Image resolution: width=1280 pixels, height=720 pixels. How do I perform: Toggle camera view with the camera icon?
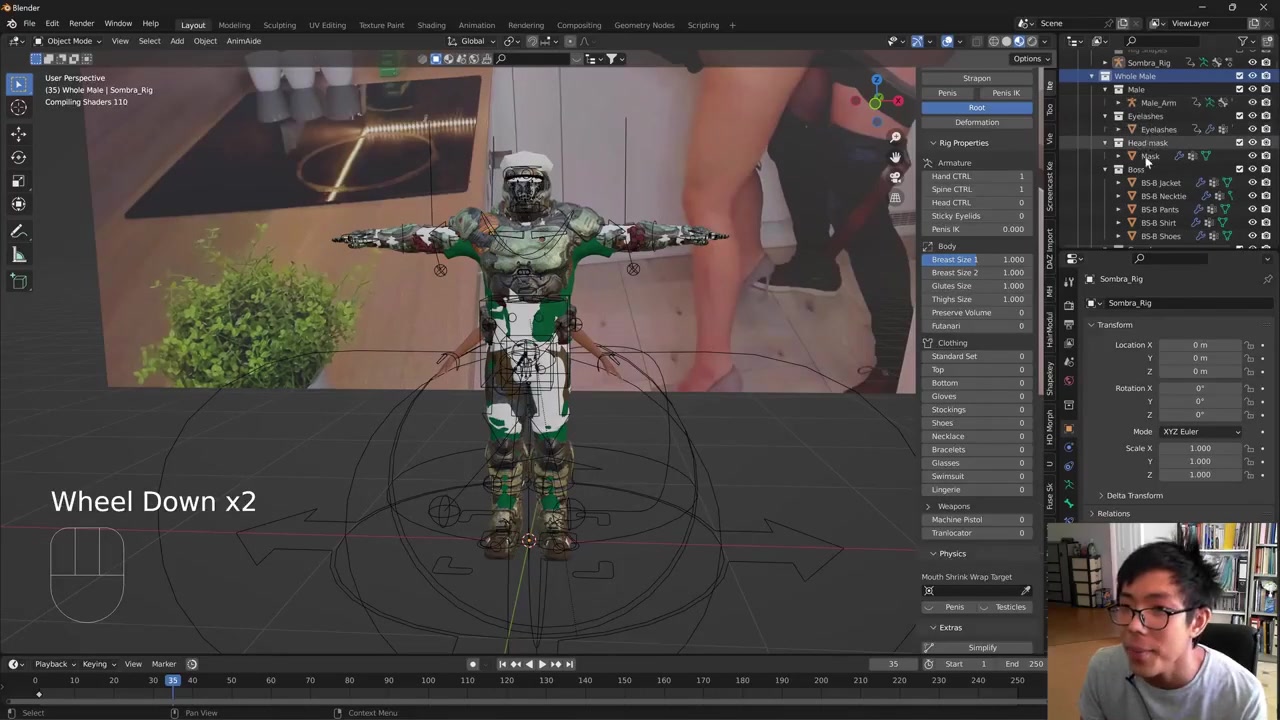click(x=895, y=177)
